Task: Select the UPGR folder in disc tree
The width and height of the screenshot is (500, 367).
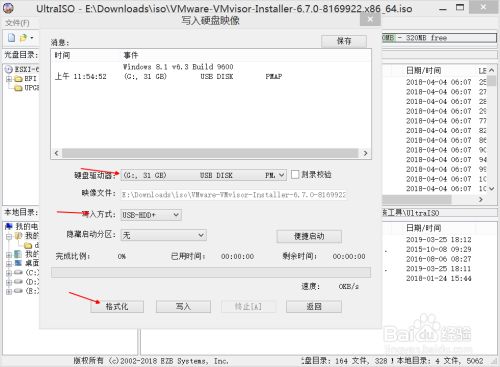Action: point(27,88)
